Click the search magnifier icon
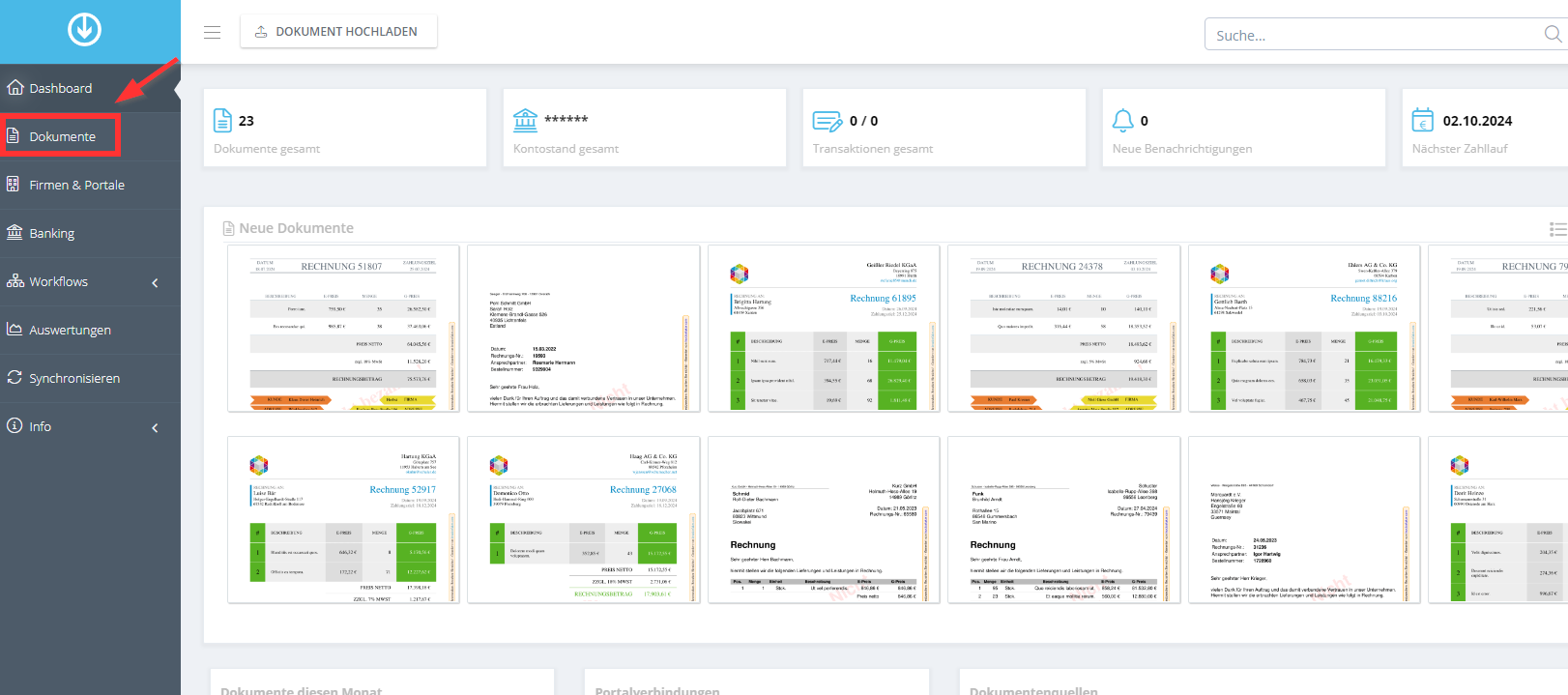This screenshot has width=1568, height=695. point(1553,34)
